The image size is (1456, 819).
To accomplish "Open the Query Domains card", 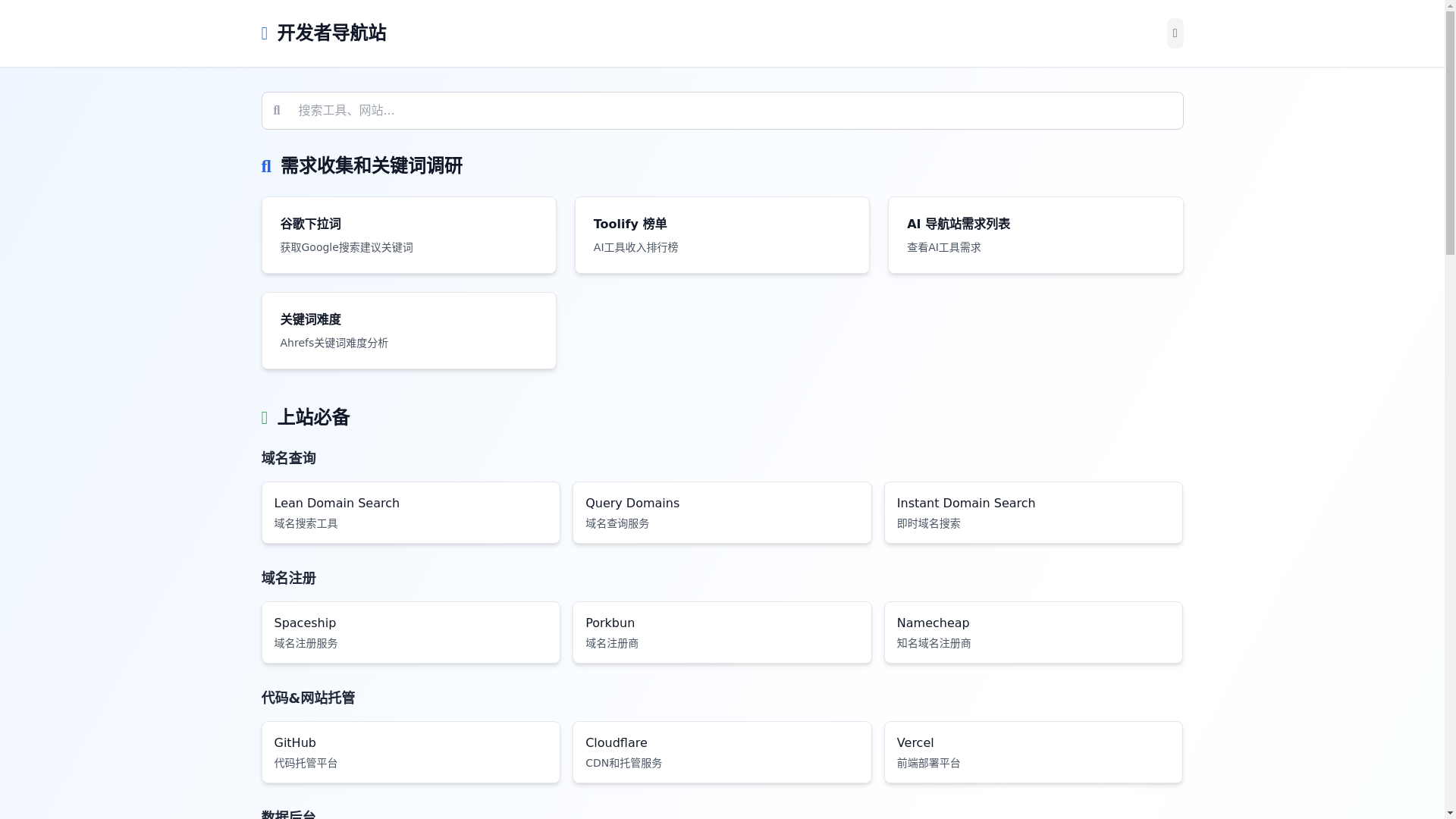I will (722, 513).
